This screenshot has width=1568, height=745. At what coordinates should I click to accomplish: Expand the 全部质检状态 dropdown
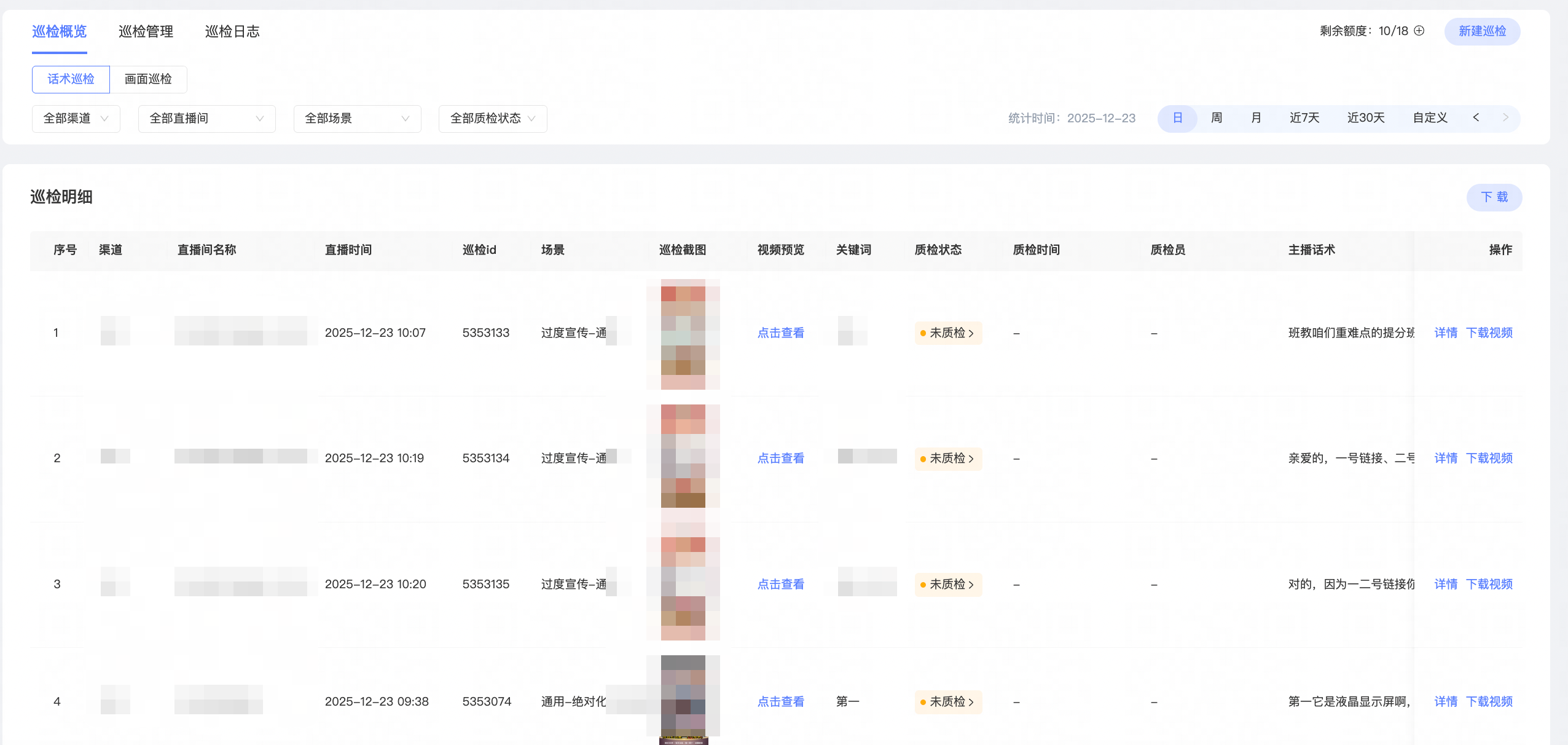click(x=492, y=119)
